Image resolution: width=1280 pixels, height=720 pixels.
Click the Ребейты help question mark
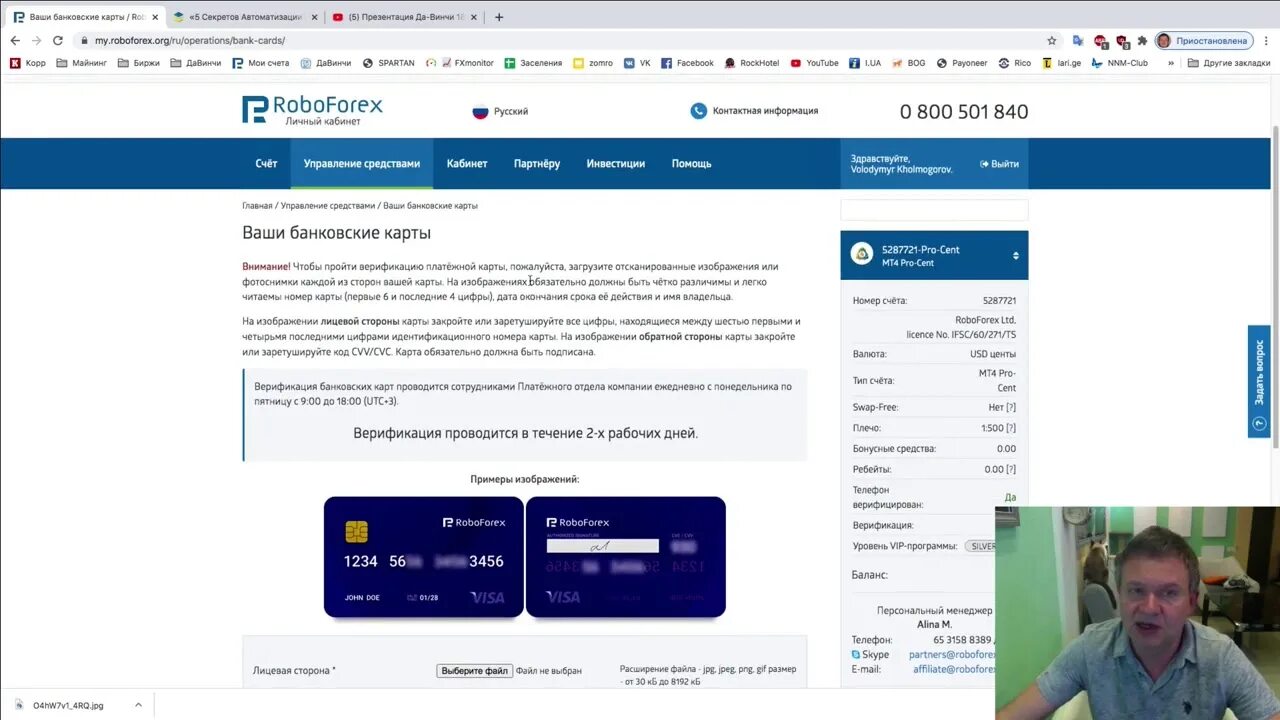tap(1011, 469)
